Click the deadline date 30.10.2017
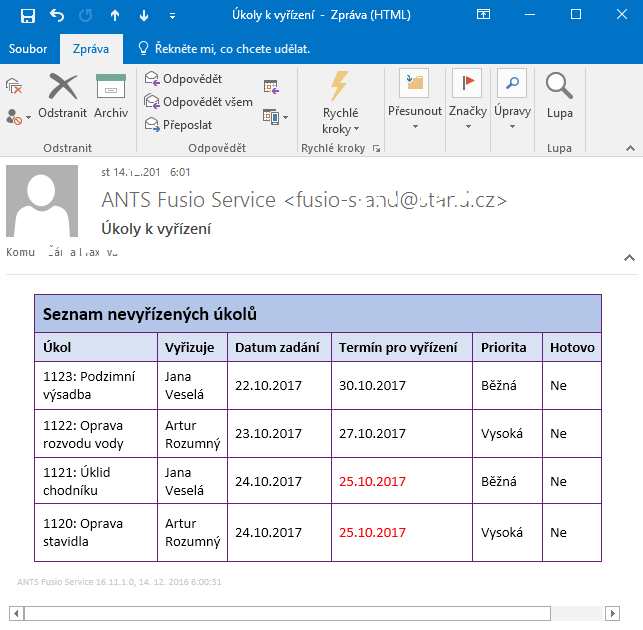Viewport: 643px width, 630px height. coord(372,386)
